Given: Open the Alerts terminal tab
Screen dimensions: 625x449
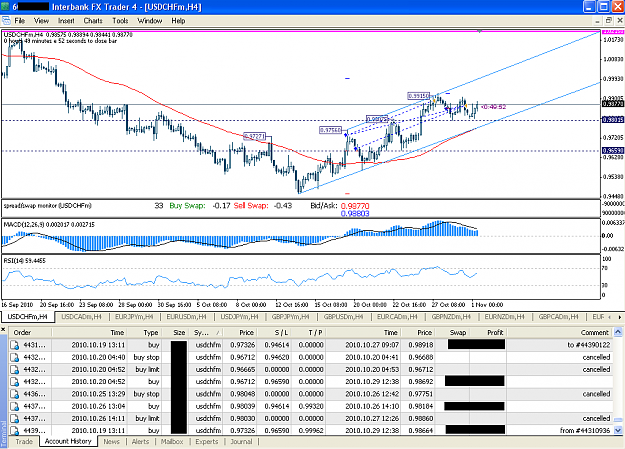Looking at the screenshot, I should [x=140, y=441].
